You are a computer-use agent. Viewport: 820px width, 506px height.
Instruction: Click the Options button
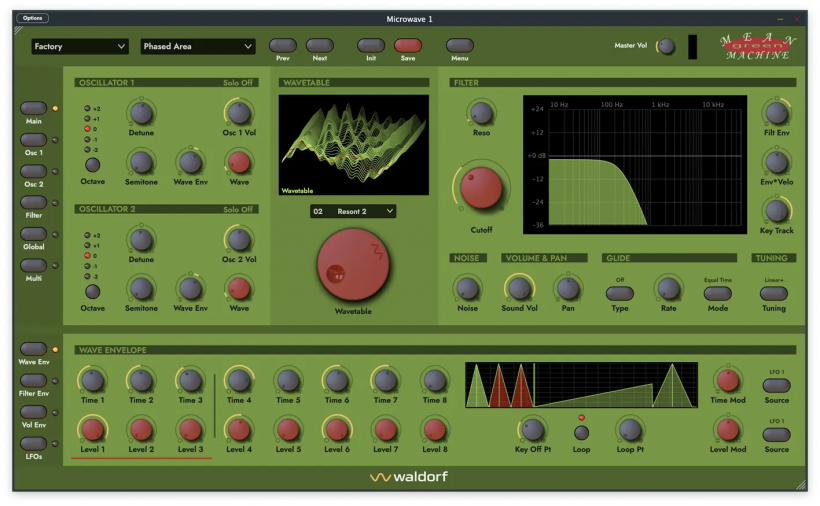[x=32, y=18]
